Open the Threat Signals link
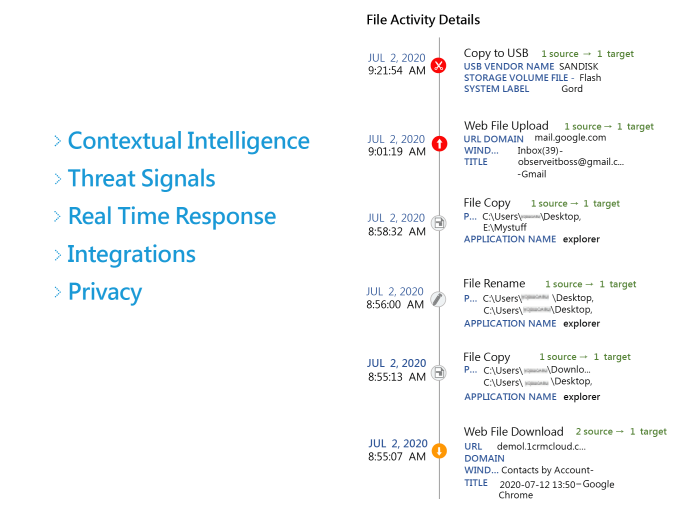The height and width of the screenshot is (514, 700). [141, 178]
